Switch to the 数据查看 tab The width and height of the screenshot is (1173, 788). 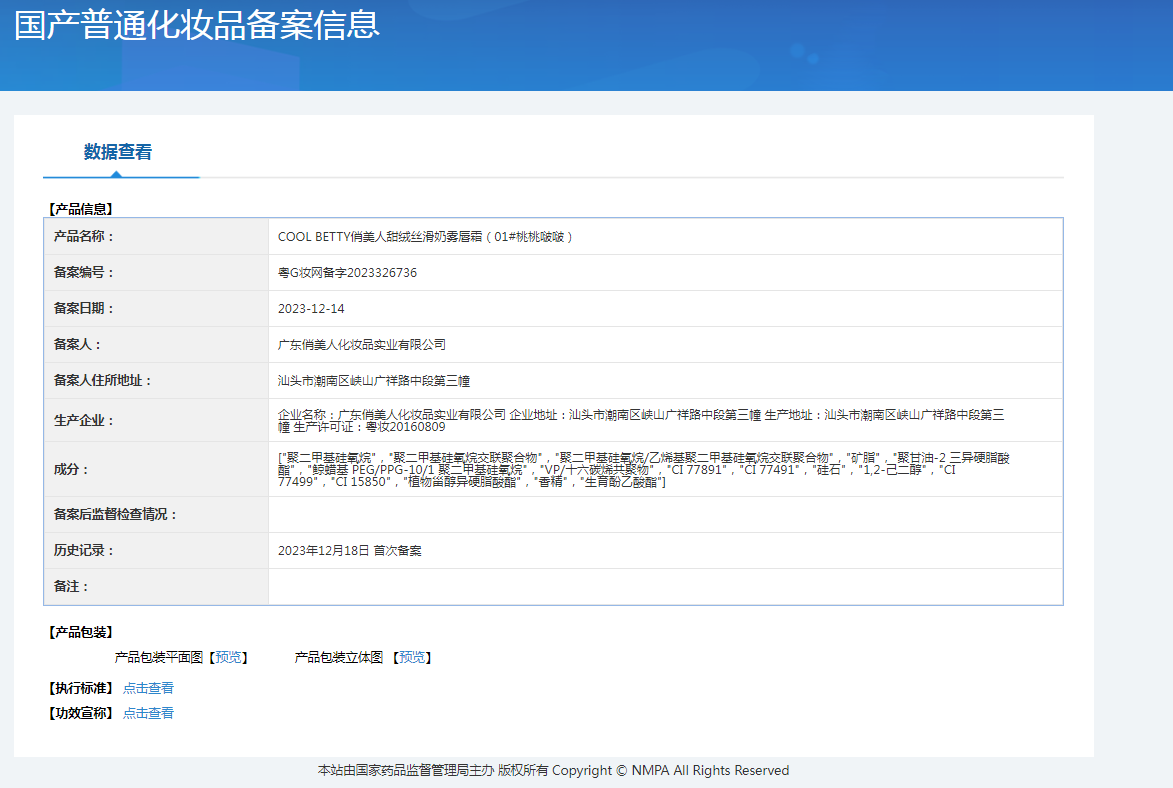pyautogui.click(x=118, y=152)
